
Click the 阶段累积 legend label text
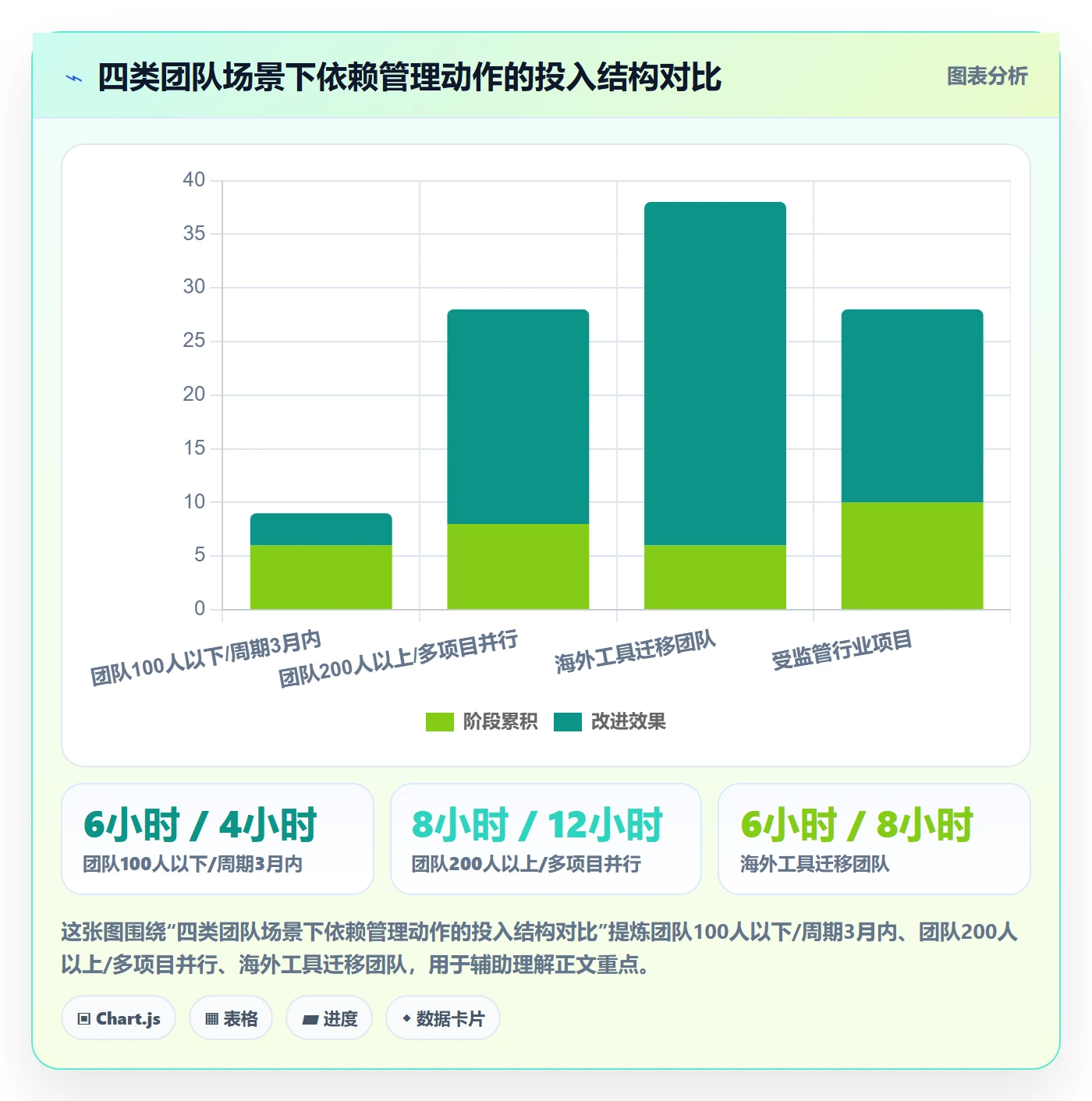[500, 722]
